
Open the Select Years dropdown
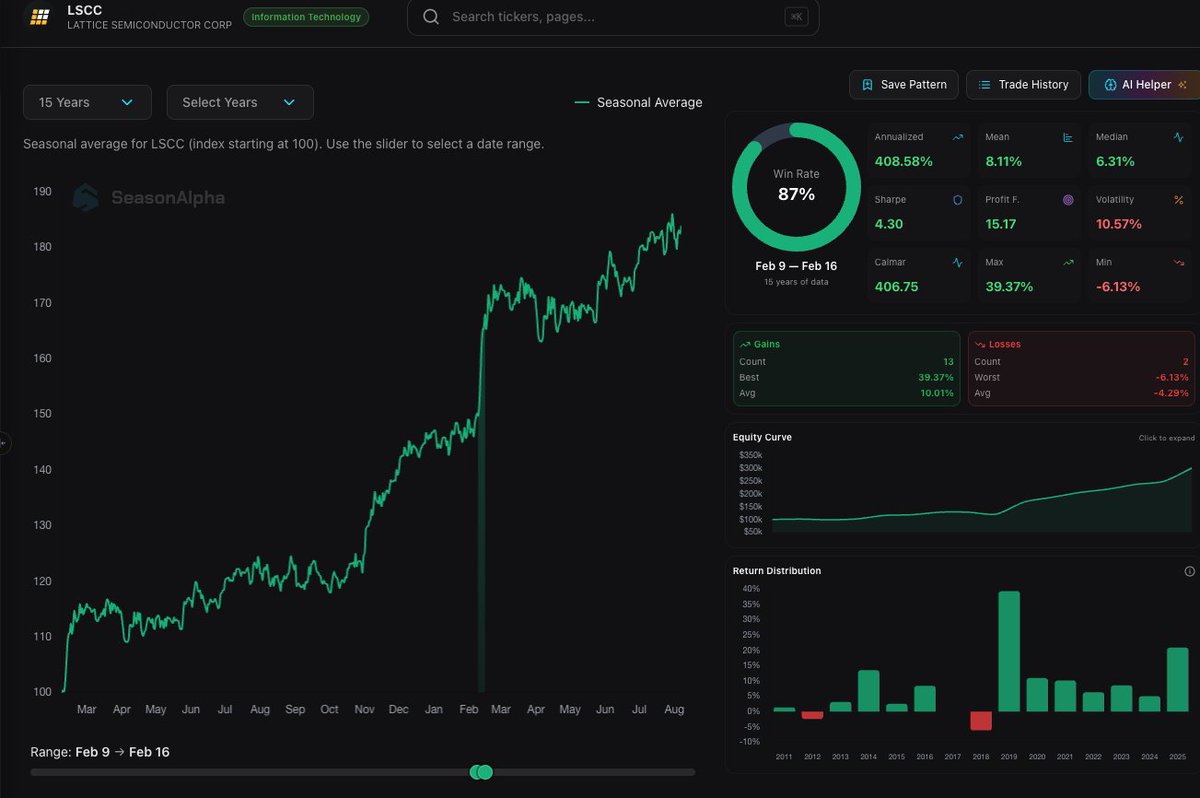pos(240,102)
